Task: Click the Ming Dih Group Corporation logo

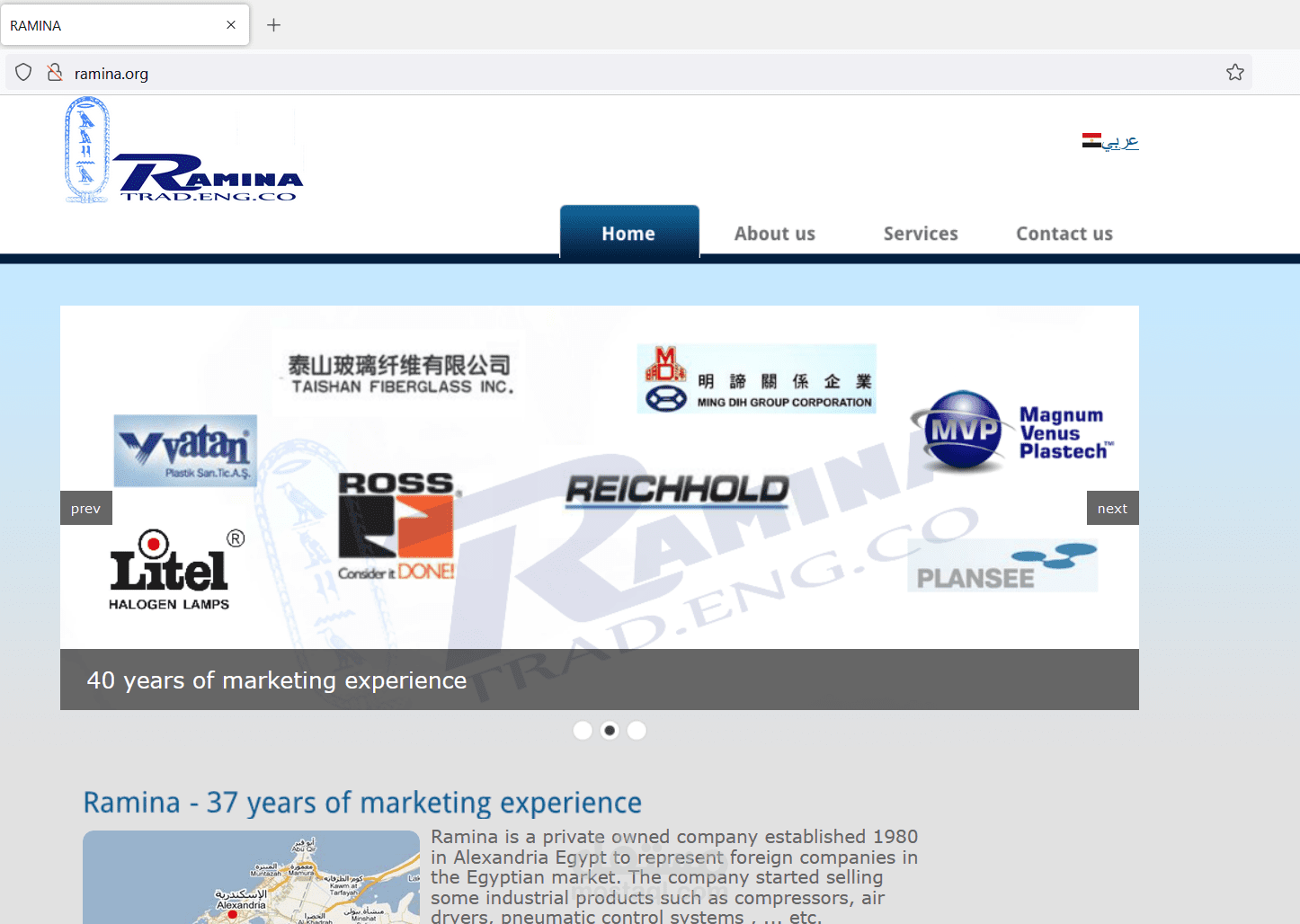Action: [x=757, y=378]
